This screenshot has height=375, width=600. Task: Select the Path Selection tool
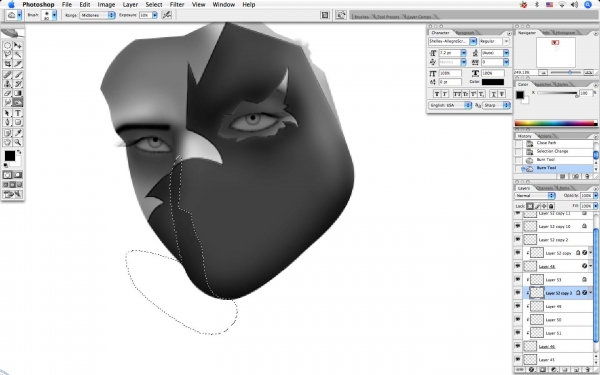tap(7, 113)
